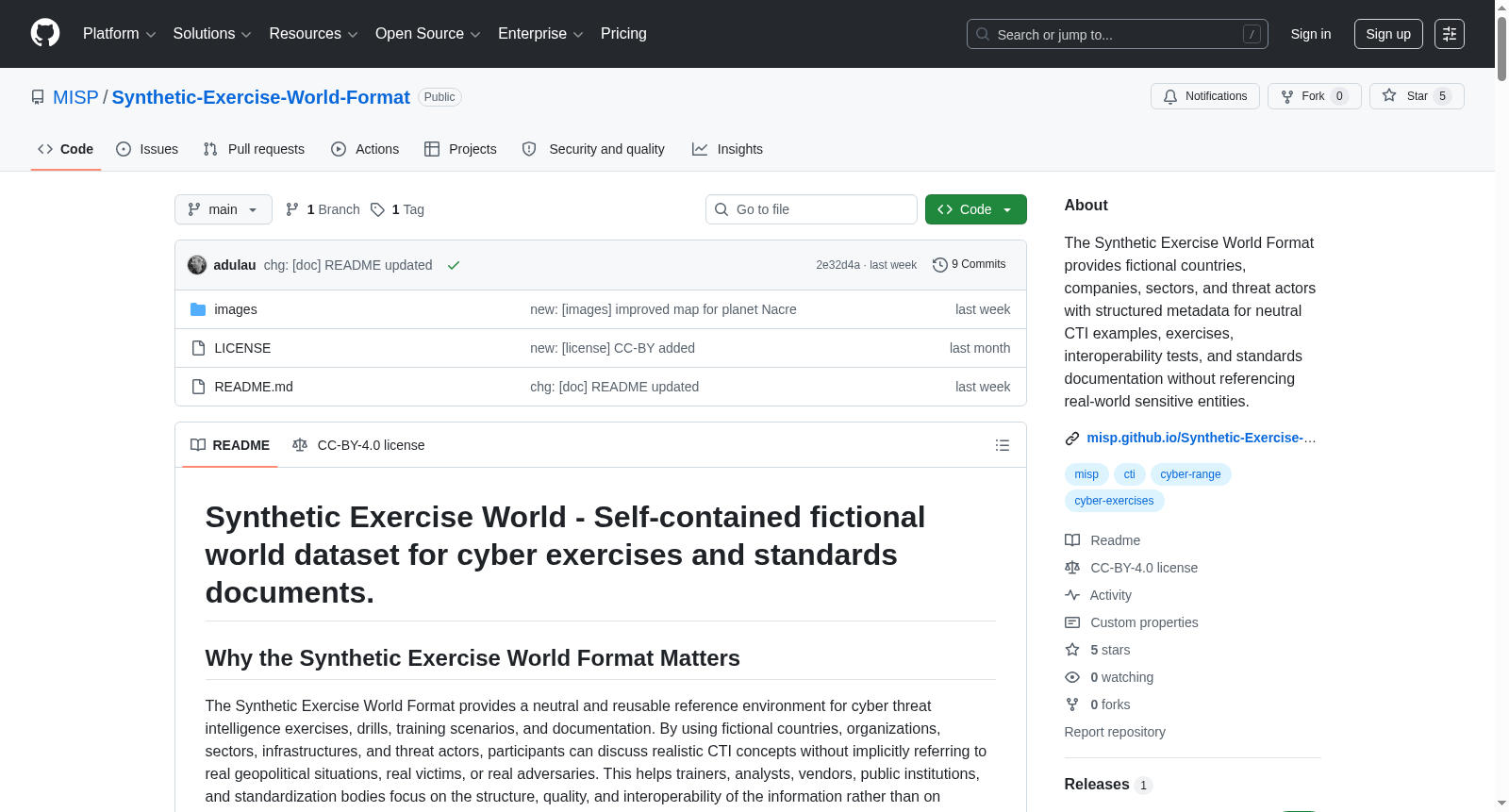Click the cyber-range topic tag
This screenshot has width=1509, height=812.
click(1190, 474)
